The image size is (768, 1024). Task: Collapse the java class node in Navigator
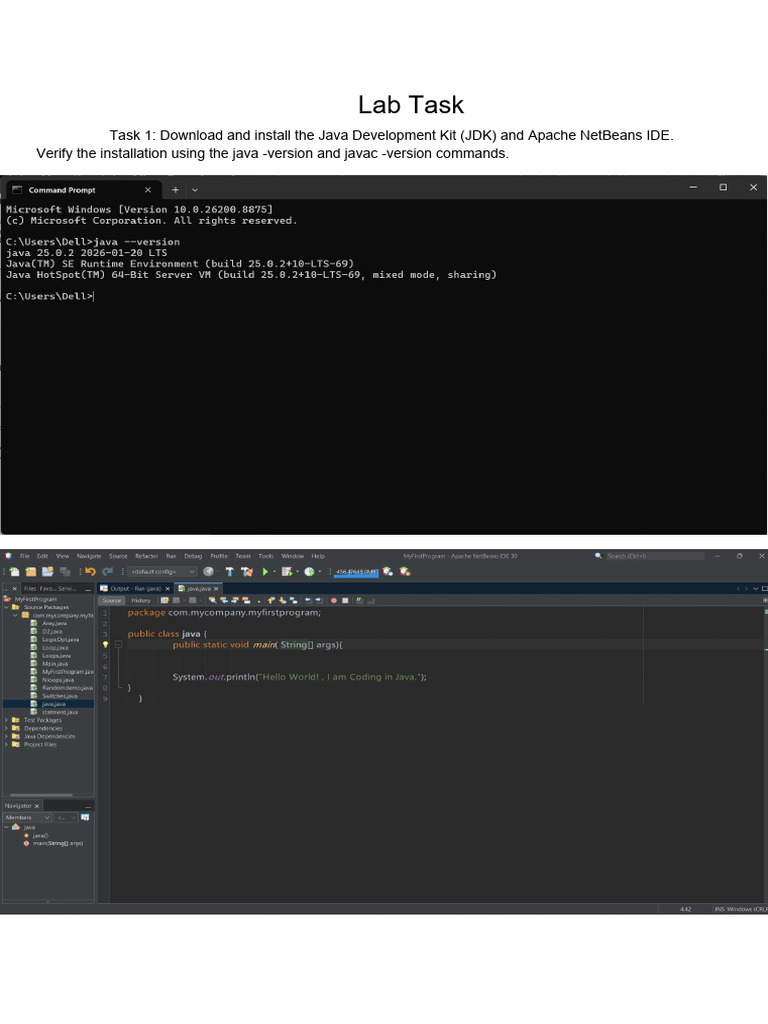pyautogui.click(x=7, y=827)
